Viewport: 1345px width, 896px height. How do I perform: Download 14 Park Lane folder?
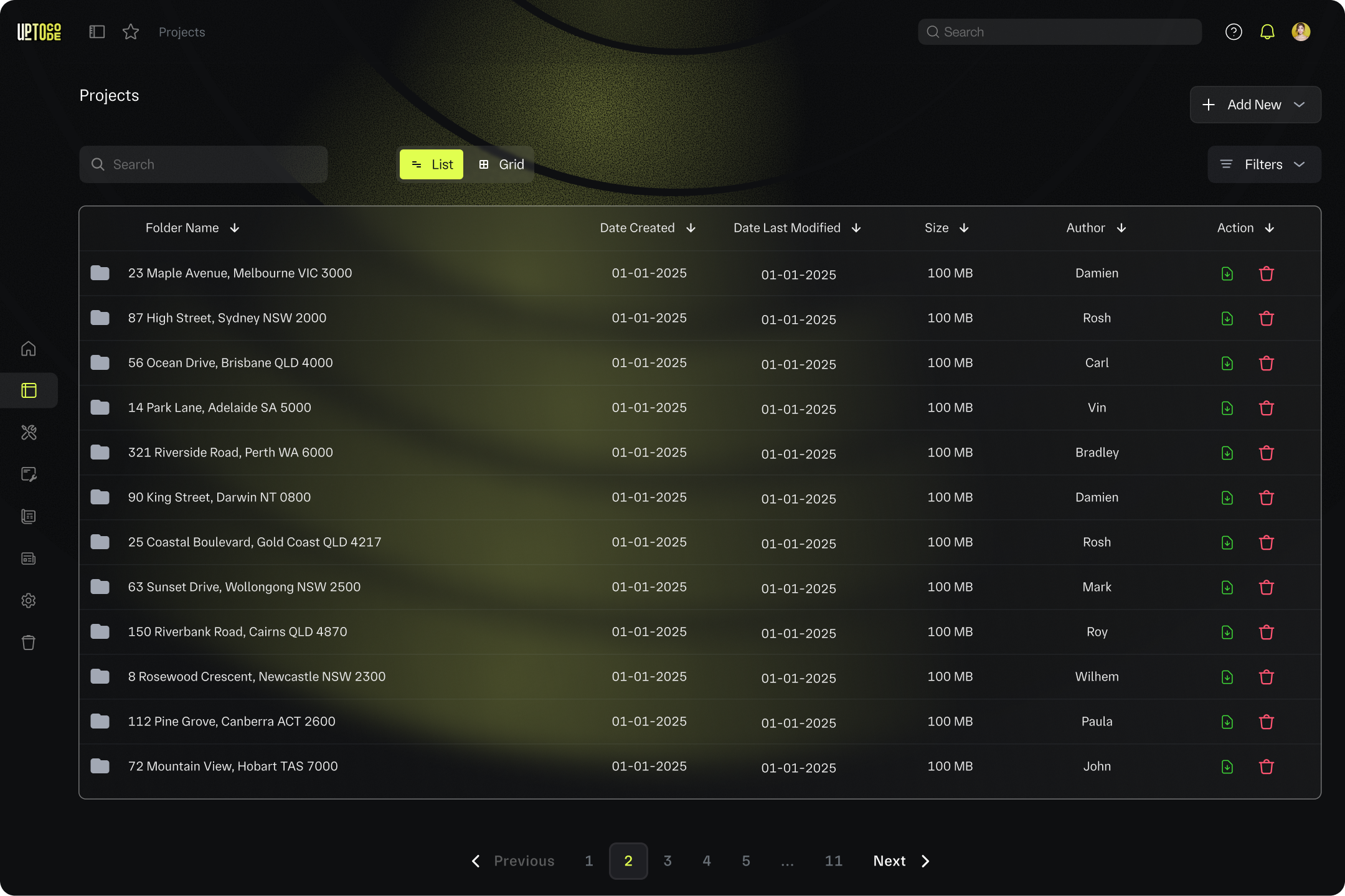pos(1227,408)
